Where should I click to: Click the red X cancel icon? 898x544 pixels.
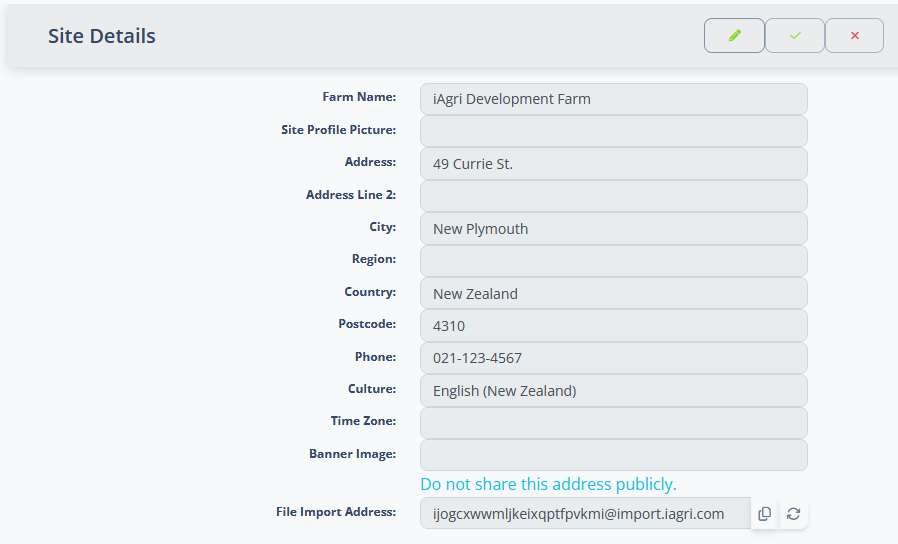[854, 35]
